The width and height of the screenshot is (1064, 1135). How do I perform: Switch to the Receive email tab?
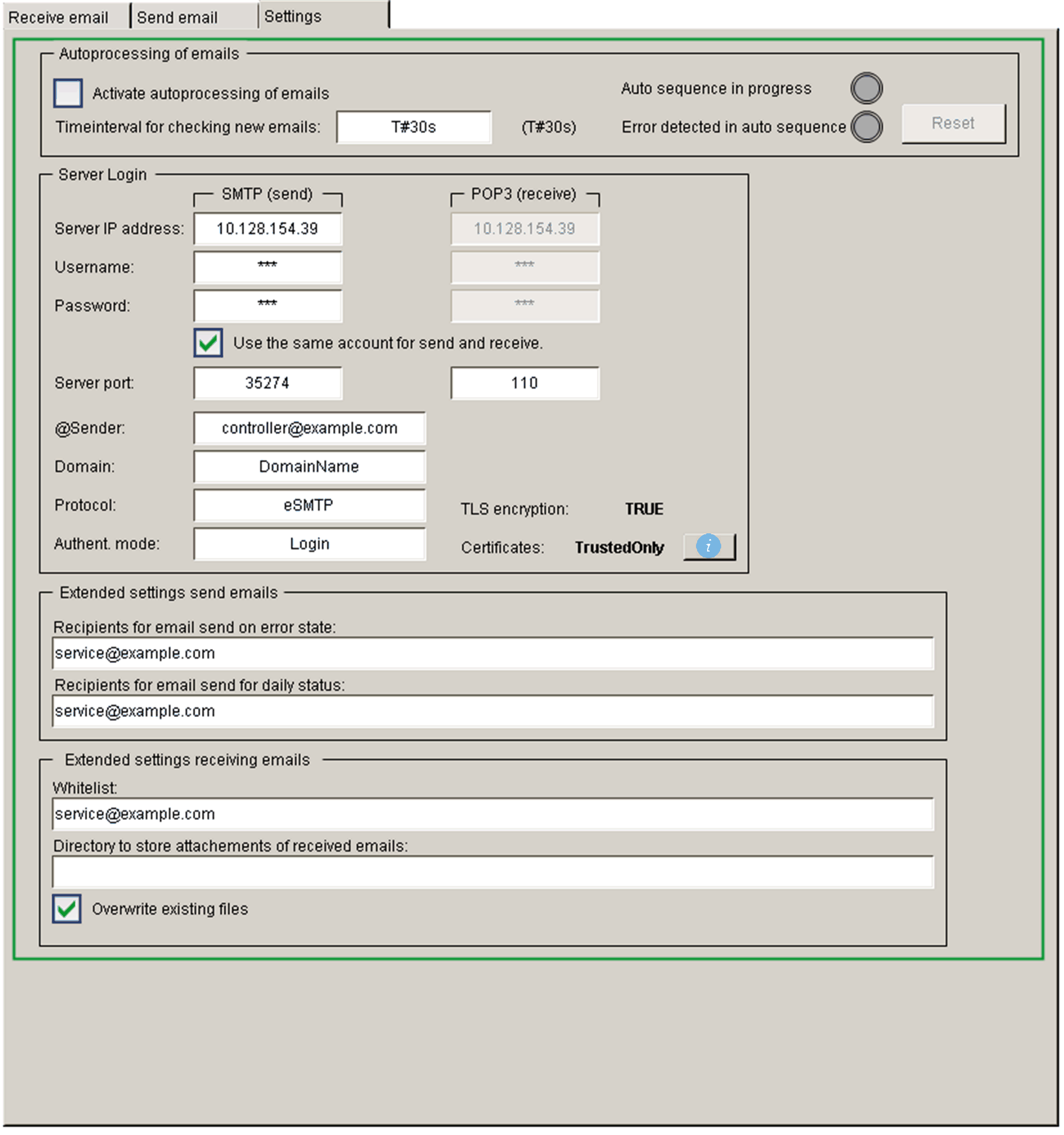coord(58,17)
